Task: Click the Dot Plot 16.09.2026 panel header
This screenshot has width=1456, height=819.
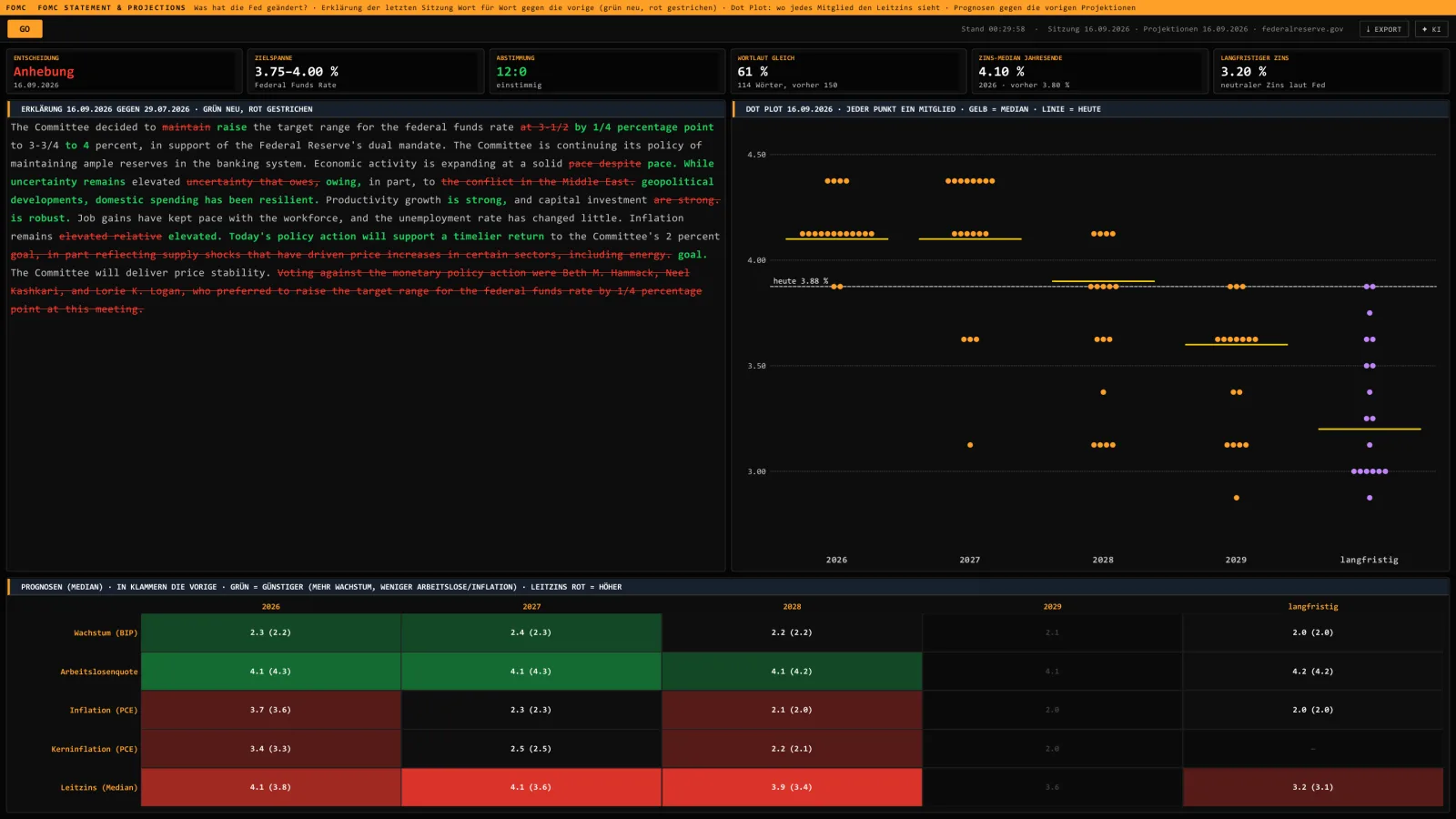Action: (1090, 109)
